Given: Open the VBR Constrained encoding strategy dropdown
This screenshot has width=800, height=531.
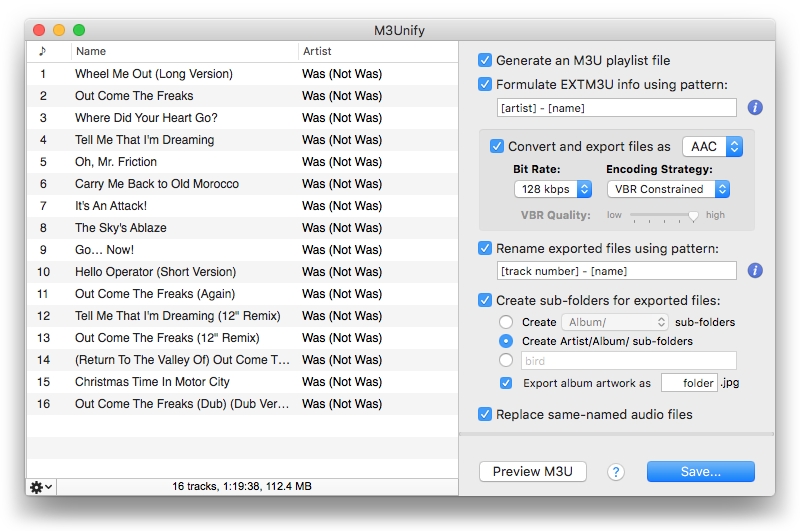Looking at the screenshot, I should point(668,189).
